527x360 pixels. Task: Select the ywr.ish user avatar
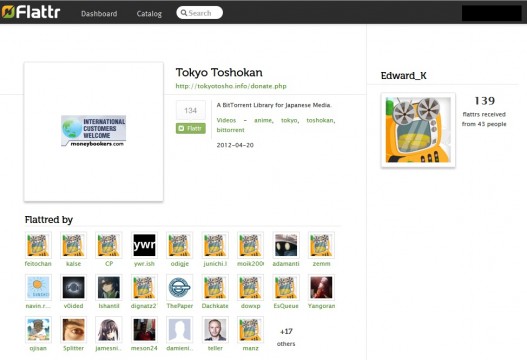coord(144,245)
